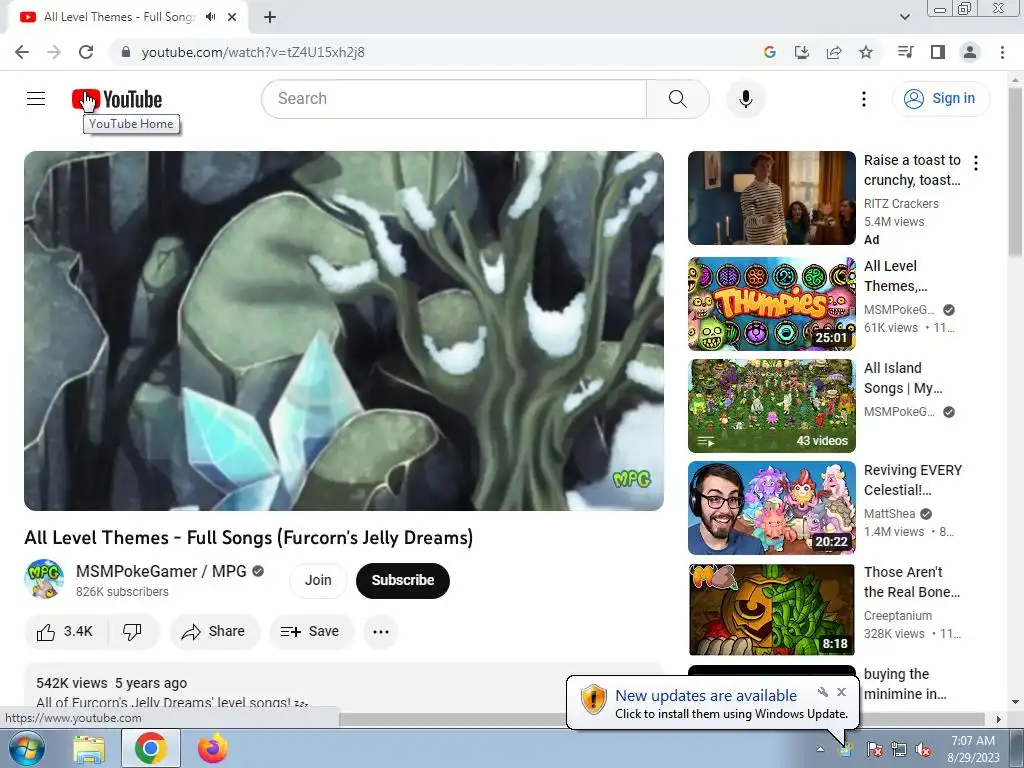Mute tab audio speaker icon

210,17
